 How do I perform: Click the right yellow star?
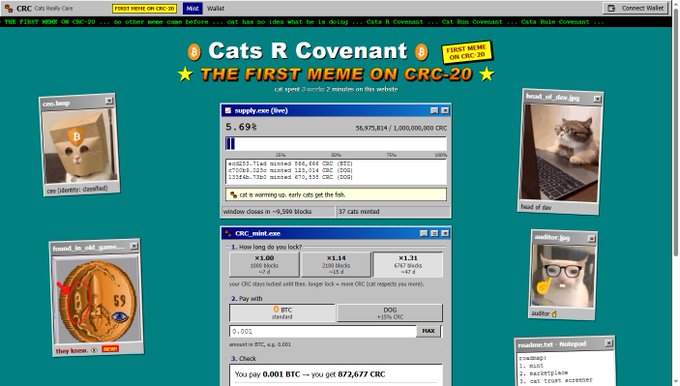tap(487, 74)
